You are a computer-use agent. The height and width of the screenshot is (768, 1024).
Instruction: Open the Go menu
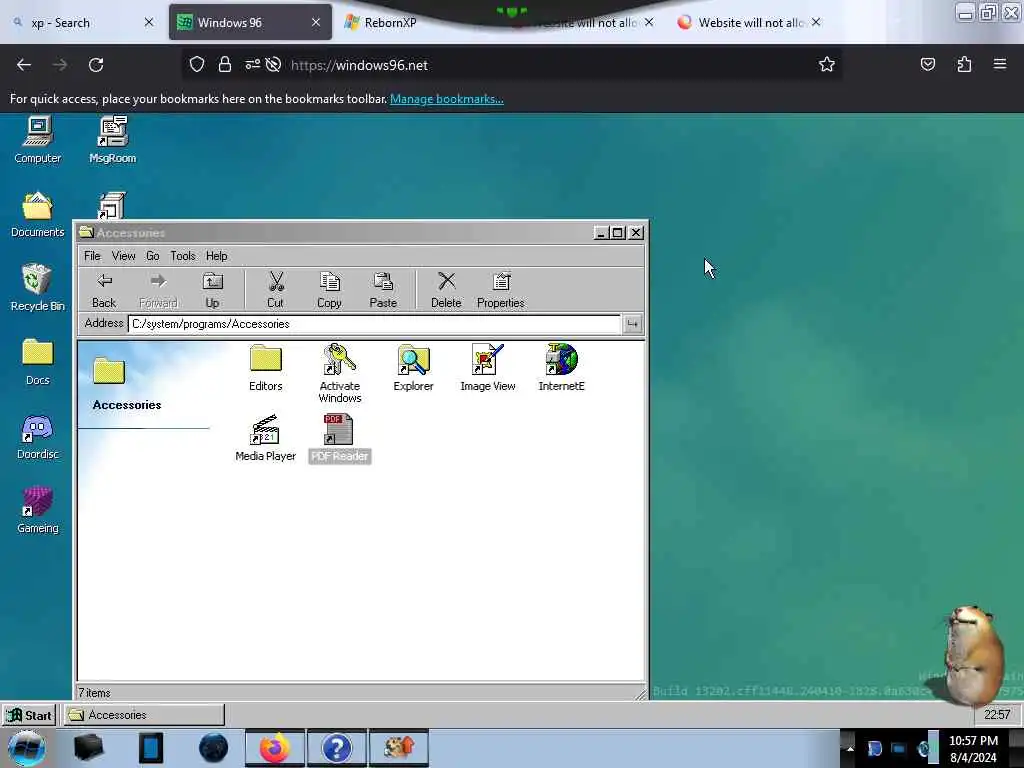coord(153,256)
